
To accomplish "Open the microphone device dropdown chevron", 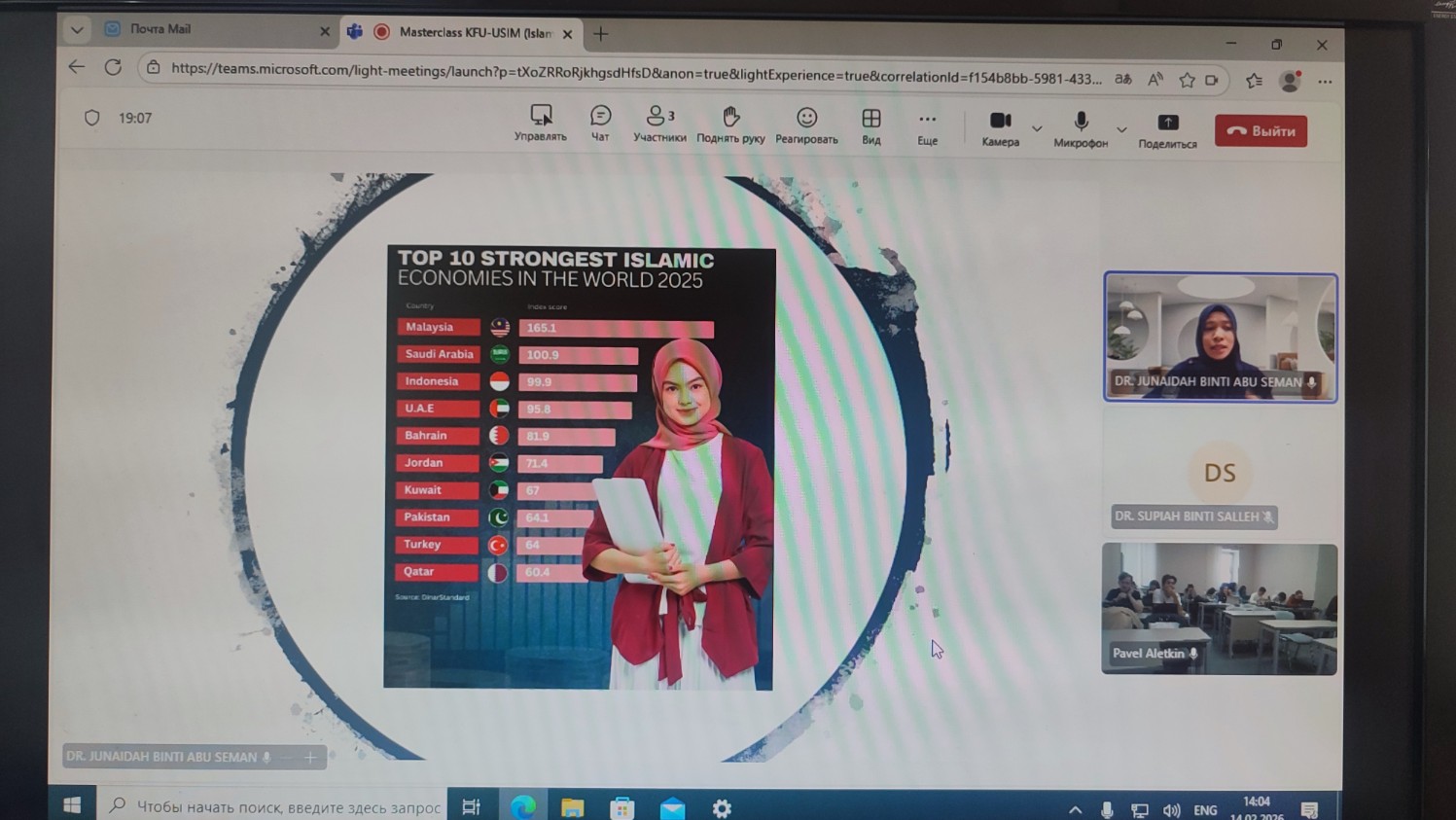I will pos(1120,128).
